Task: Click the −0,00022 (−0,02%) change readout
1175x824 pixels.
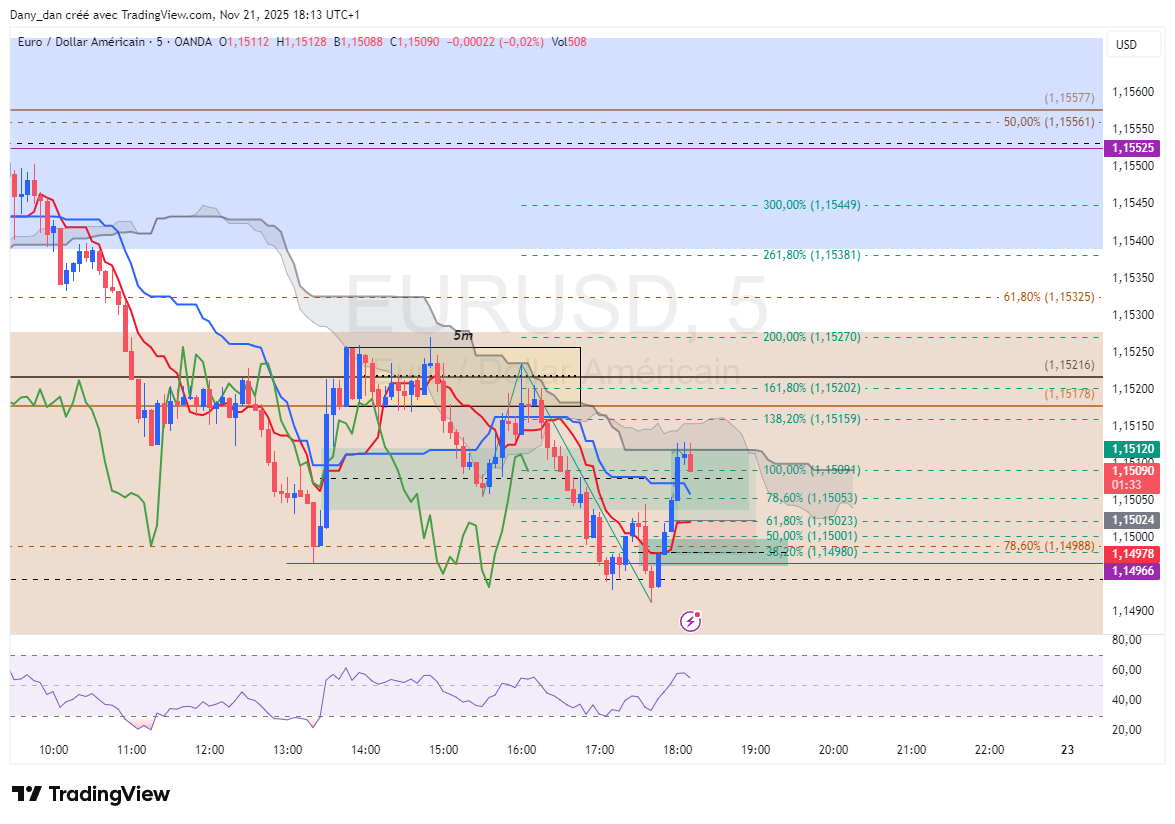Action: point(495,42)
